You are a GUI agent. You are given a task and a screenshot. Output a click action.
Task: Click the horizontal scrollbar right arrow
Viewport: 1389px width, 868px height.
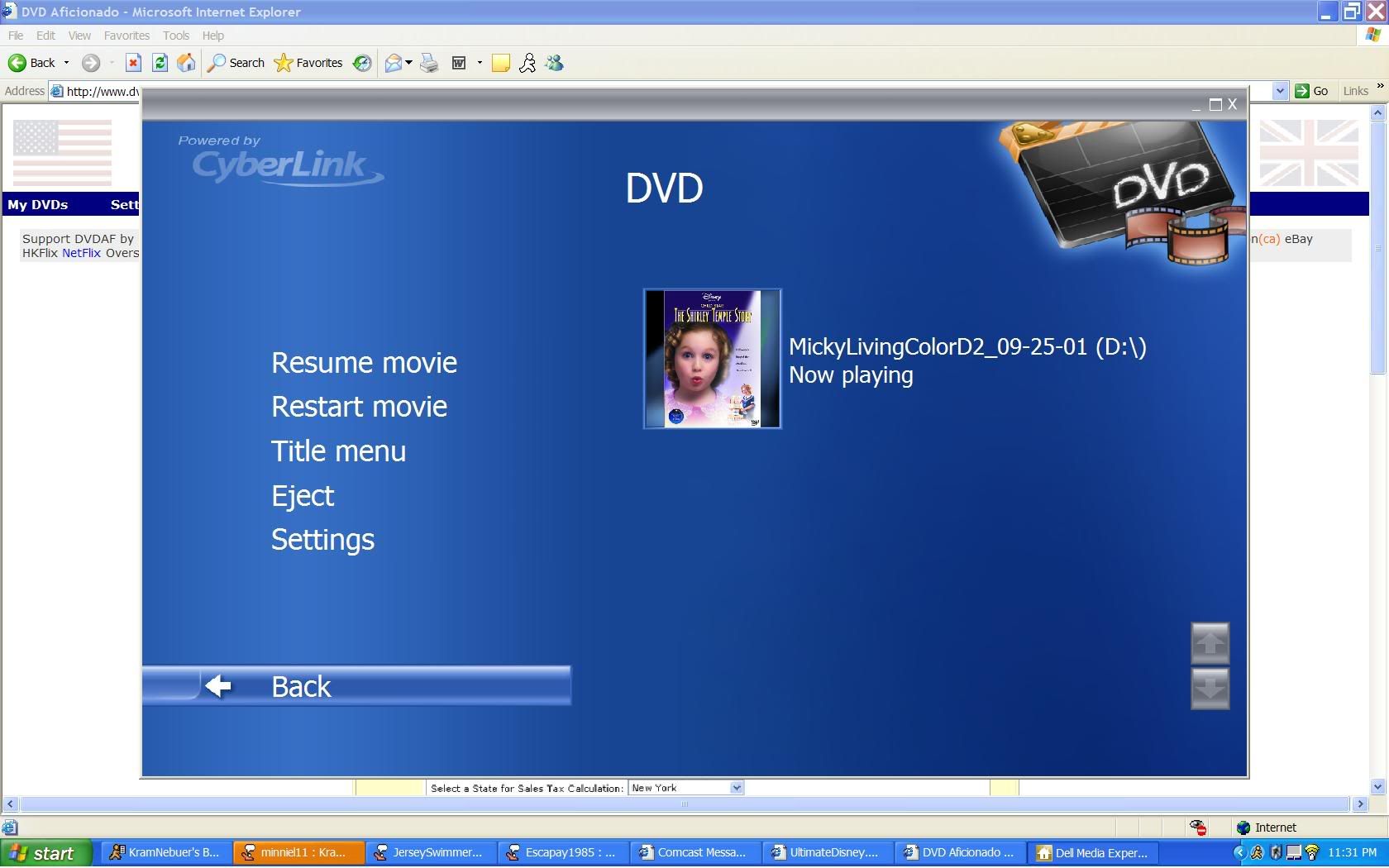click(x=1360, y=804)
